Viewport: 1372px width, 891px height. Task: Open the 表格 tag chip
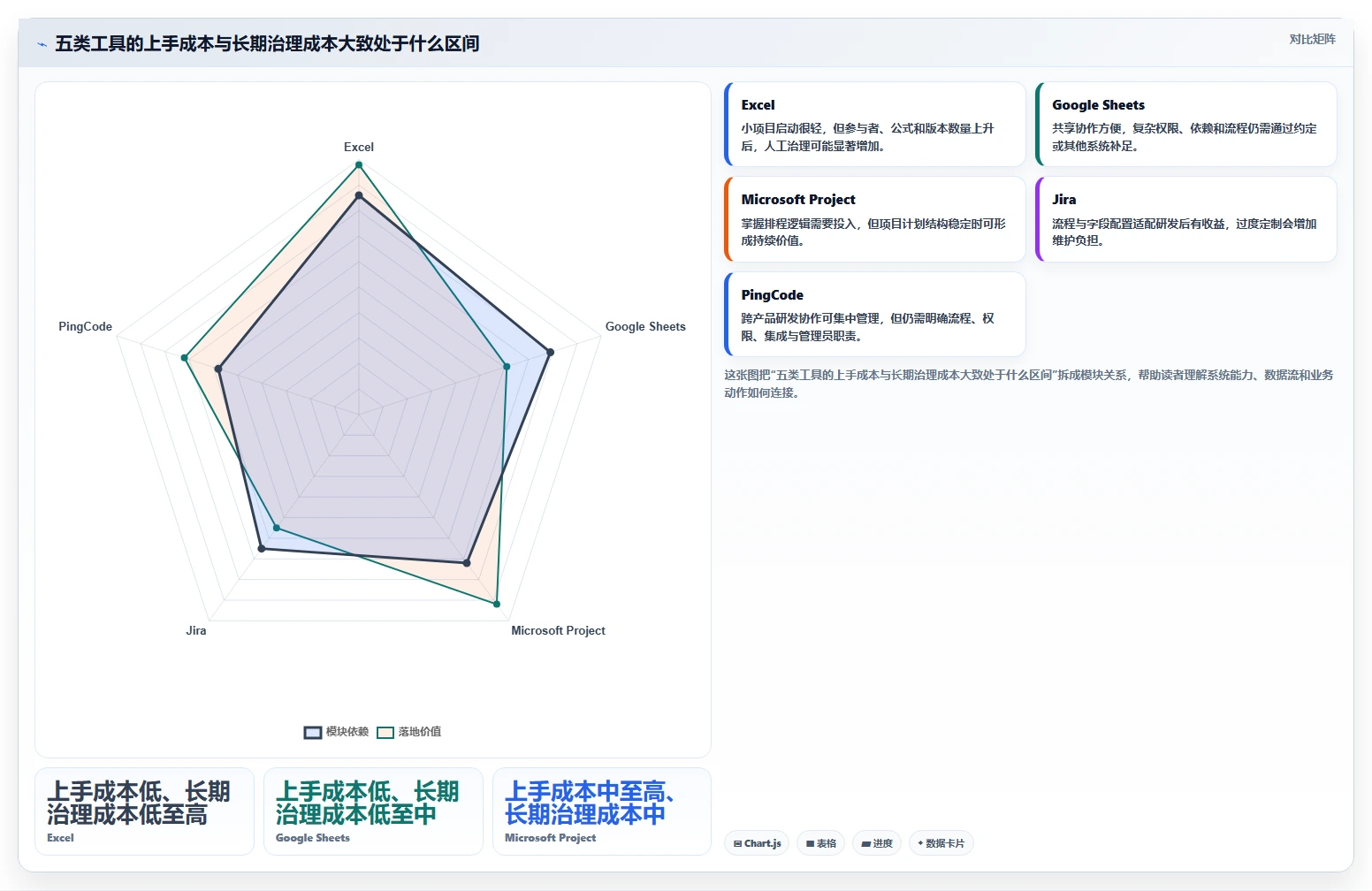pos(821,843)
